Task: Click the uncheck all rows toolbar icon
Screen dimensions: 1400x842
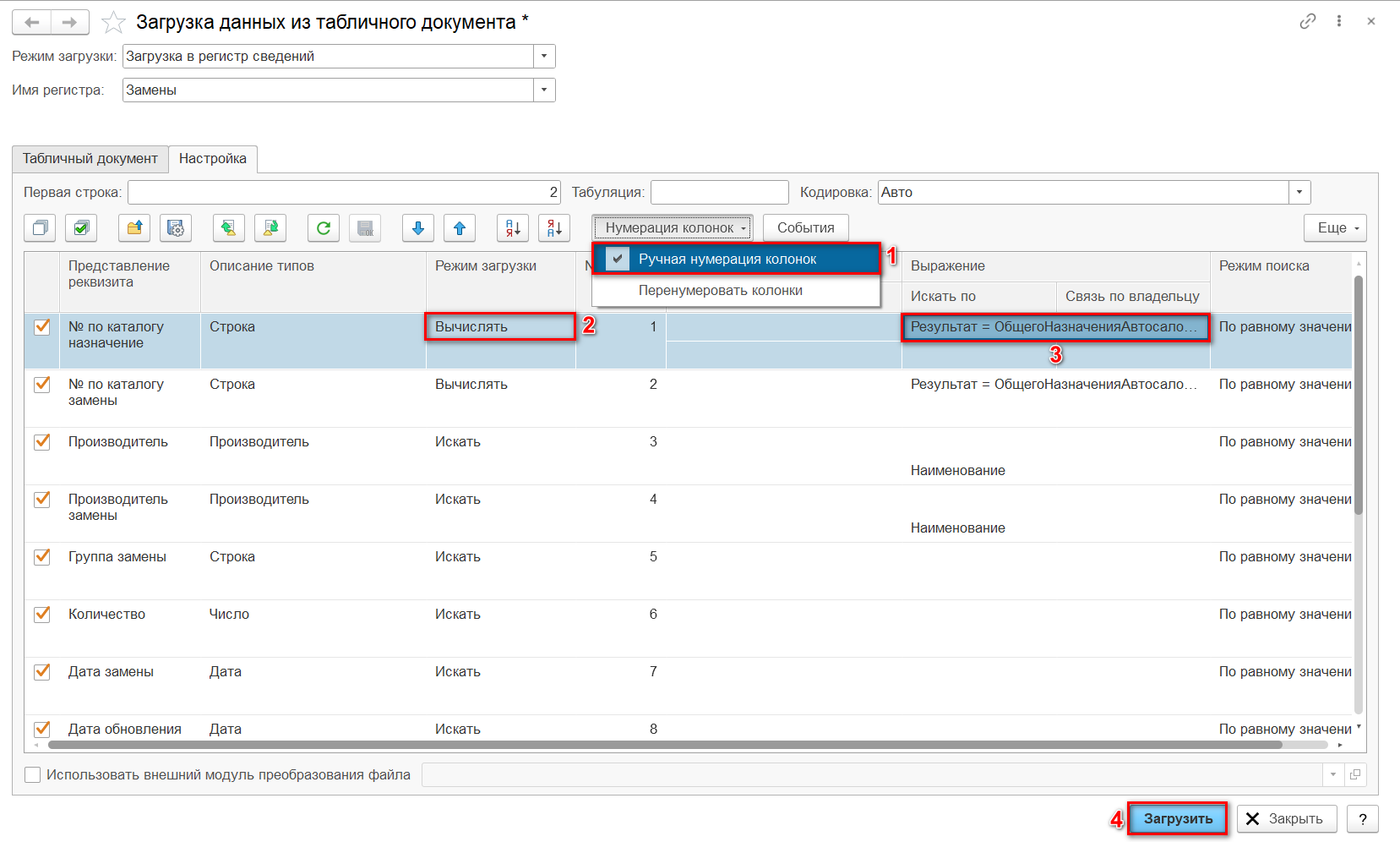Action: pos(40,227)
